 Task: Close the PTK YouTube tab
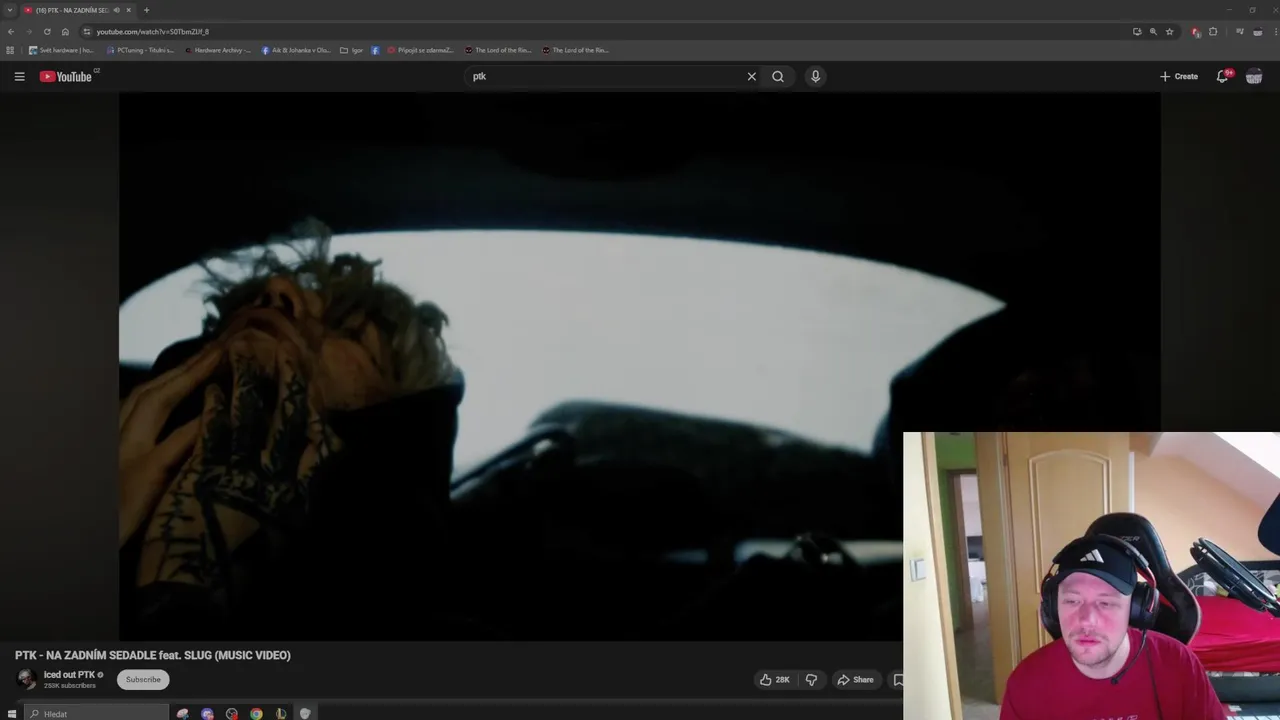point(128,10)
